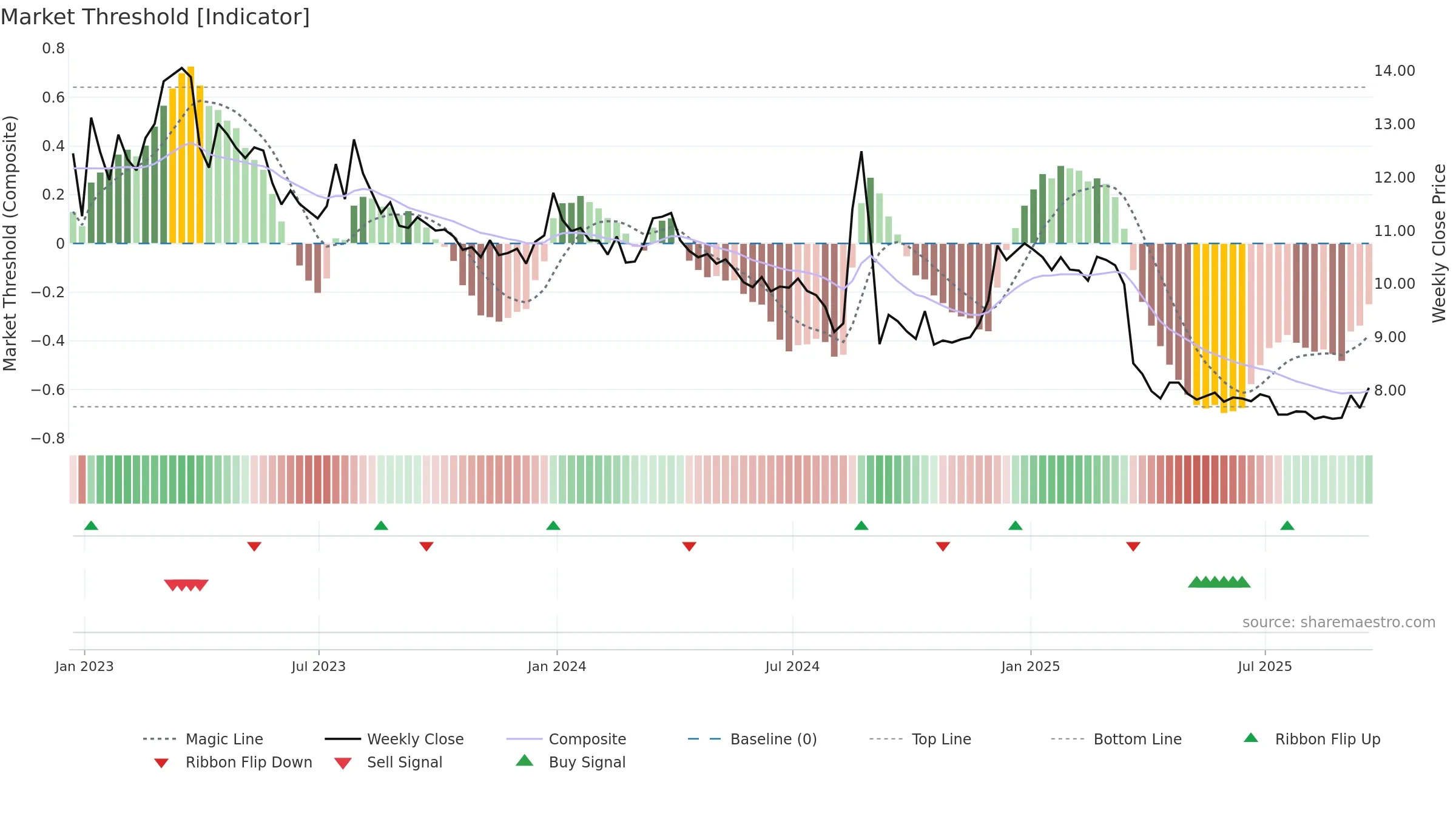Toggle Ribbon Flip Up legend entry
Screen dimensions: 1456x819
[x=1312, y=739]
